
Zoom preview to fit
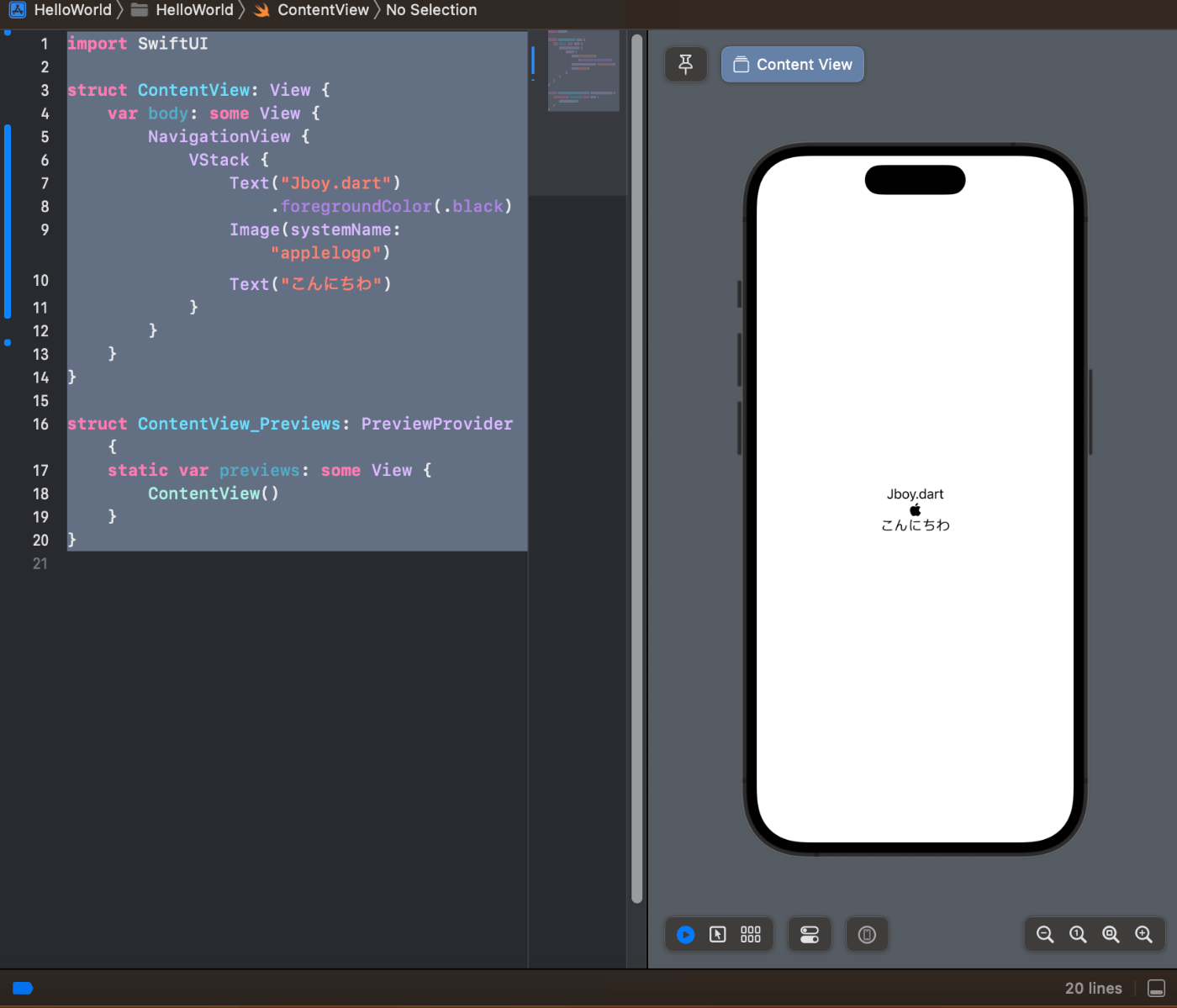(x=1111, y=934)
